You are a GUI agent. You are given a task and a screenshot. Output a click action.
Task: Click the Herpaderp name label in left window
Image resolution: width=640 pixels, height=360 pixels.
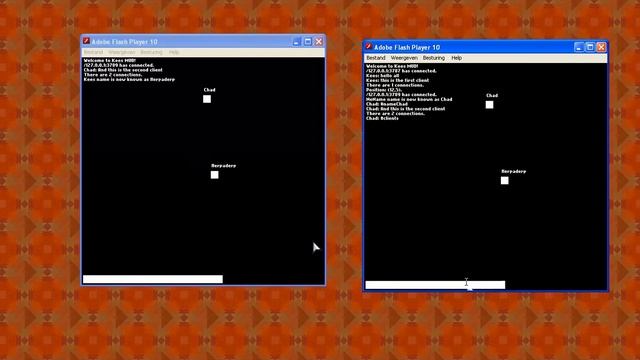223,166
